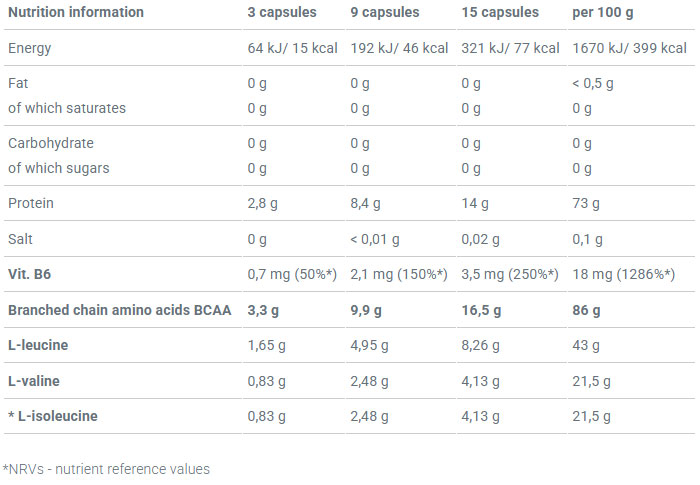
Task: Select the "3 capsules" column header
Action: 282,13
